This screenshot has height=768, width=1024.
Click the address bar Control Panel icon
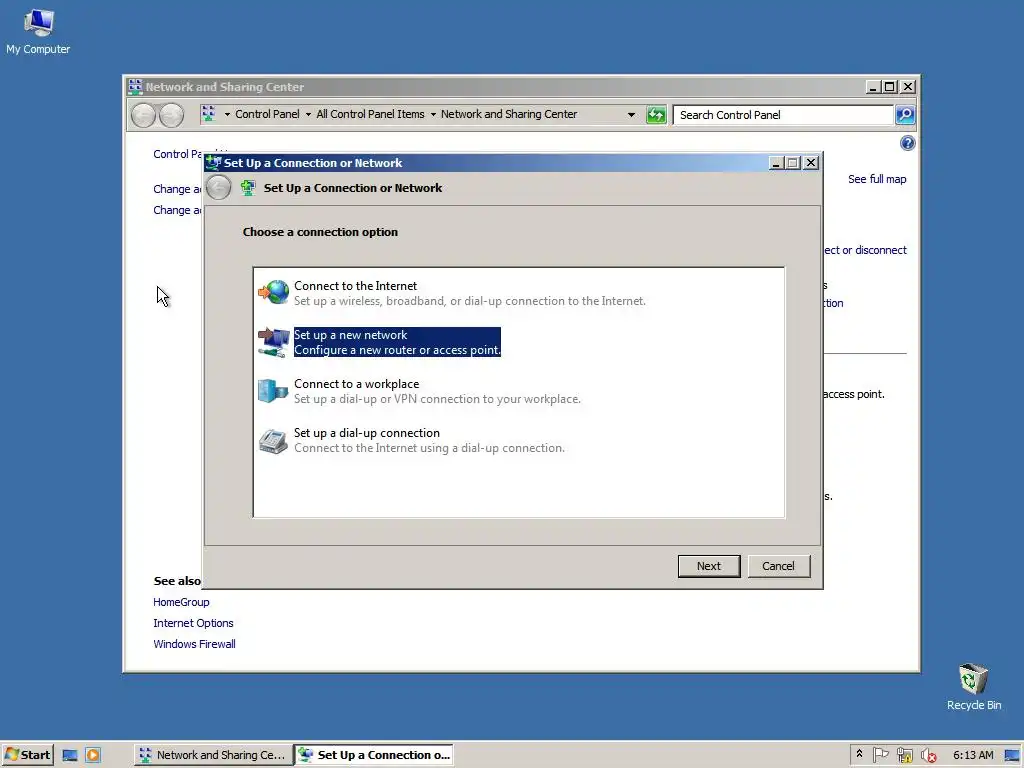[208, 114]
